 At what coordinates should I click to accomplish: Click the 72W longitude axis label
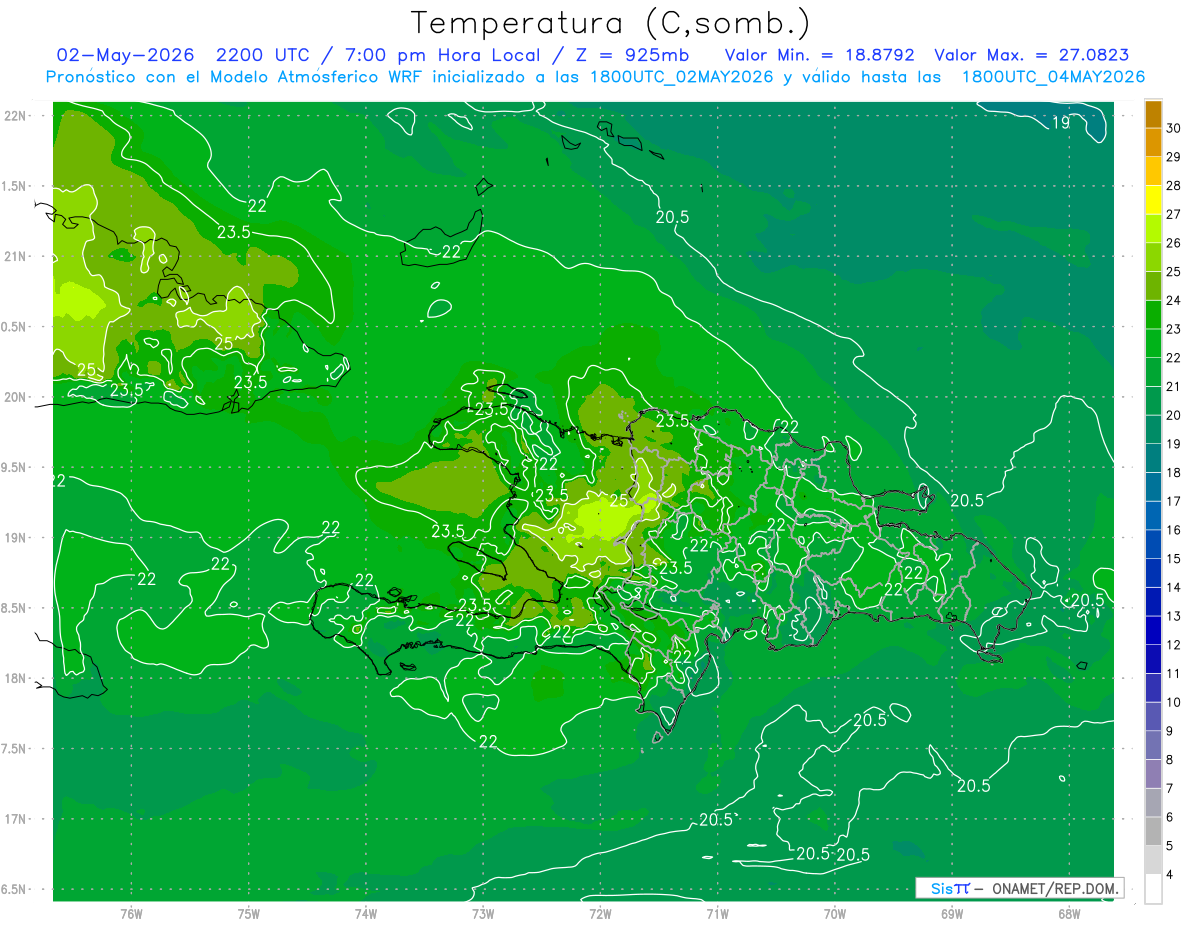[x=600, y=913]
